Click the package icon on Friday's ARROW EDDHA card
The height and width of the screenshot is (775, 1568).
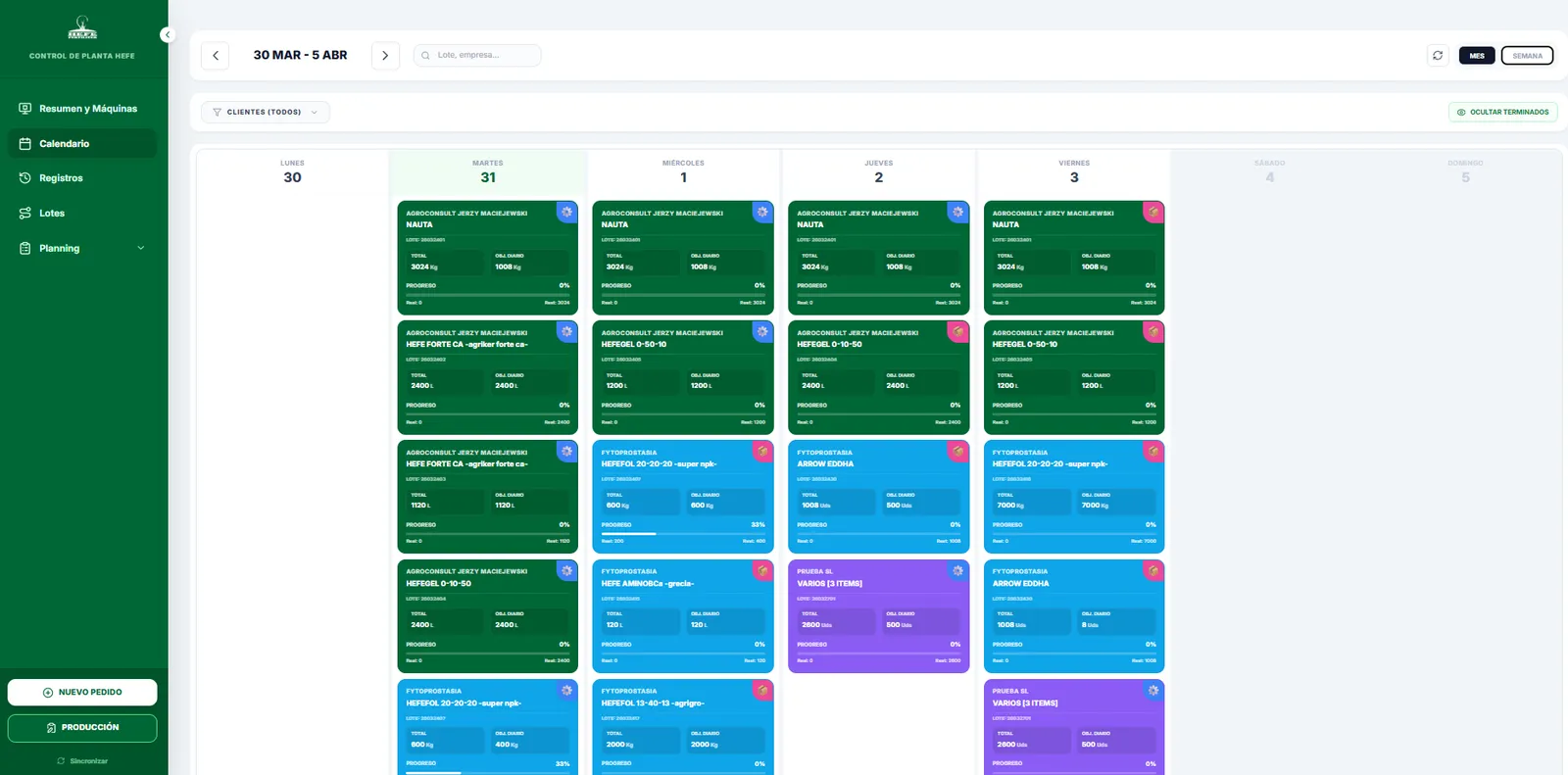pyautogui.click(x=1153, y=570)
